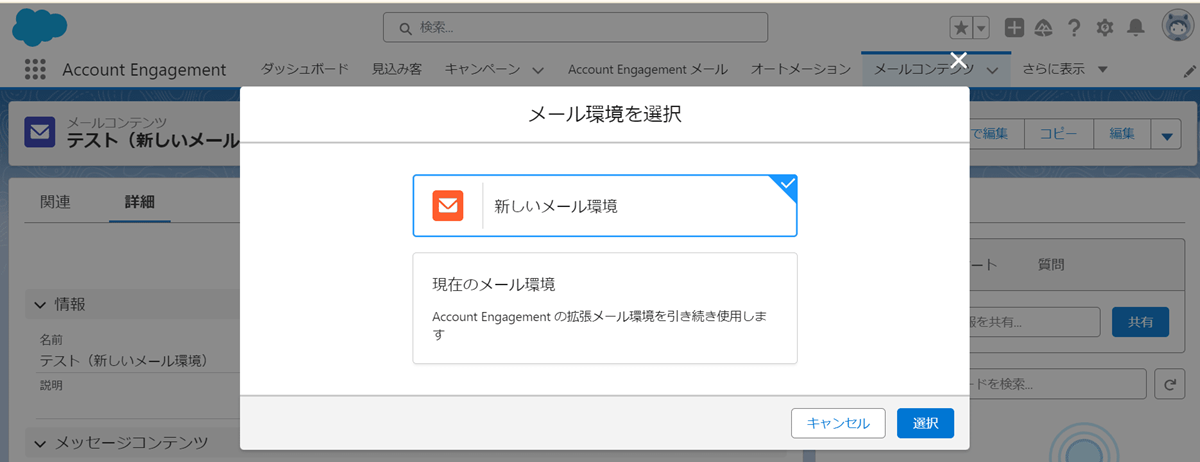Screen dimensions: 1200x462
Task: Switch to the 質問 feed tab
Action: coord(1051,265)
